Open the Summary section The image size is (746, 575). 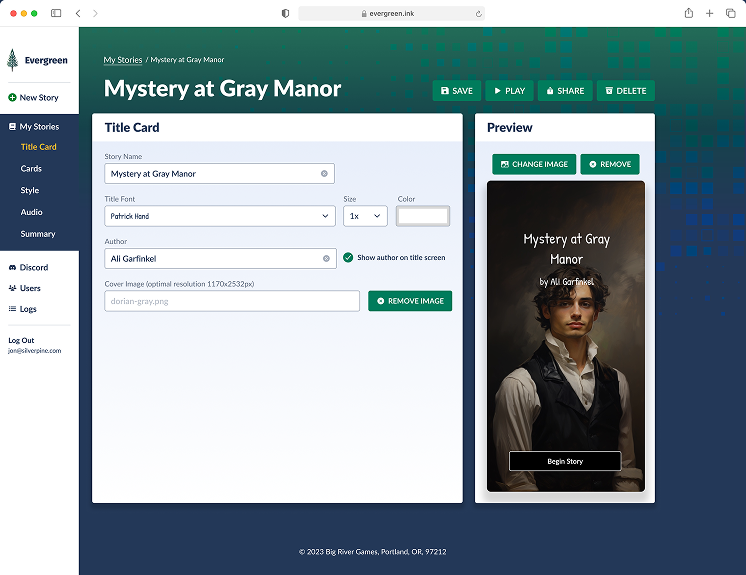pyautogui.click(x=38, y=234)
